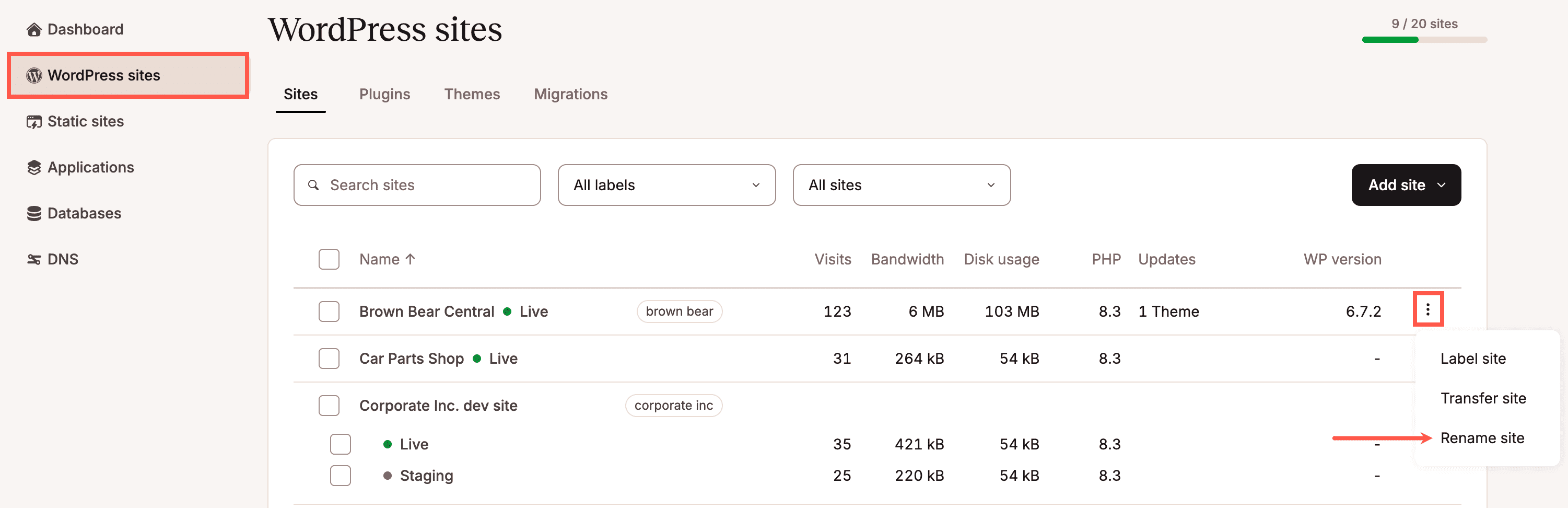Click the Name sort arrow icon

(x=411, y=259)
